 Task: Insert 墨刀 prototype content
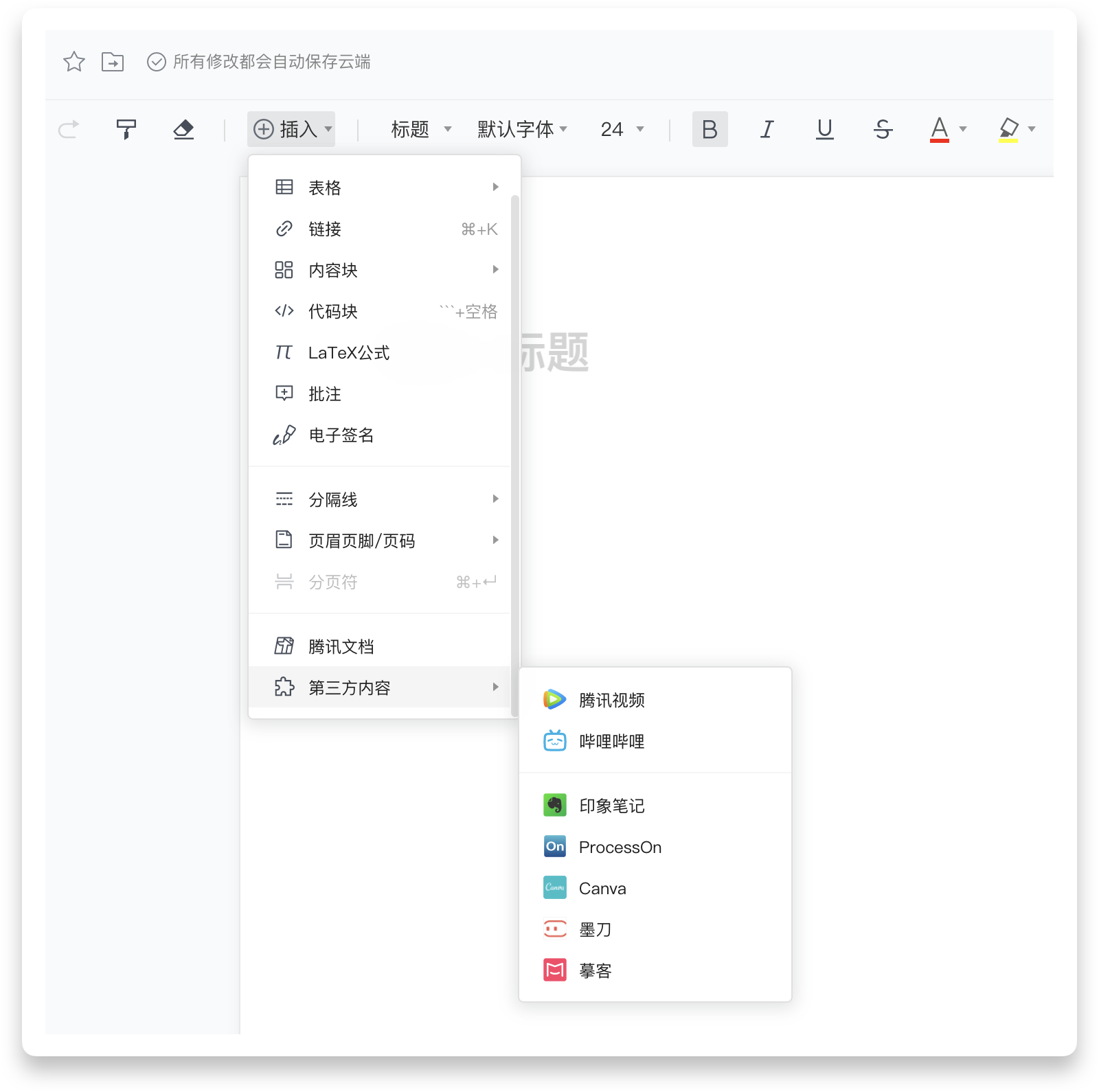[655, 929]
